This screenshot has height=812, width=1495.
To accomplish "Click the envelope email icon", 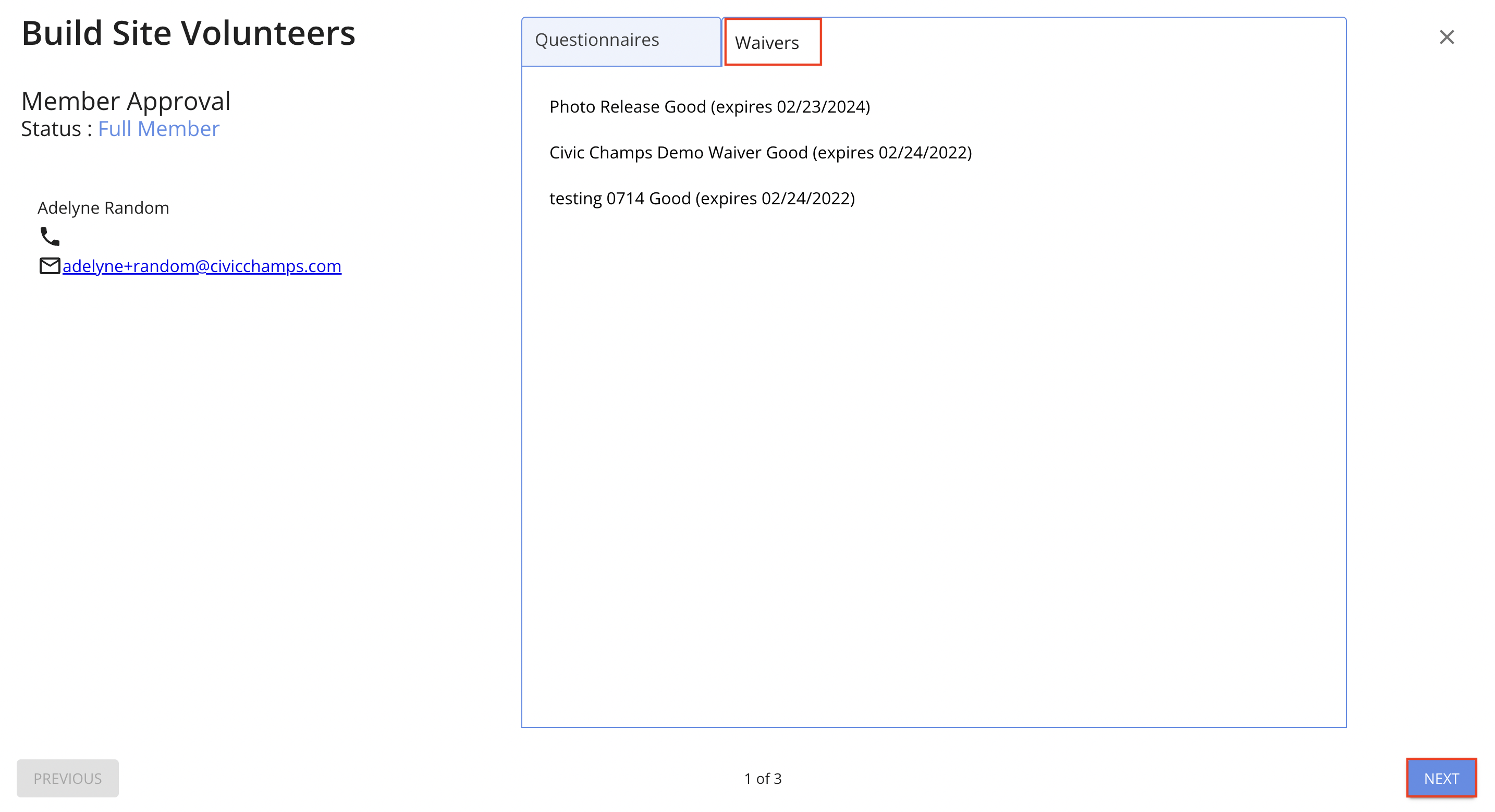I will tap(50, 266).
